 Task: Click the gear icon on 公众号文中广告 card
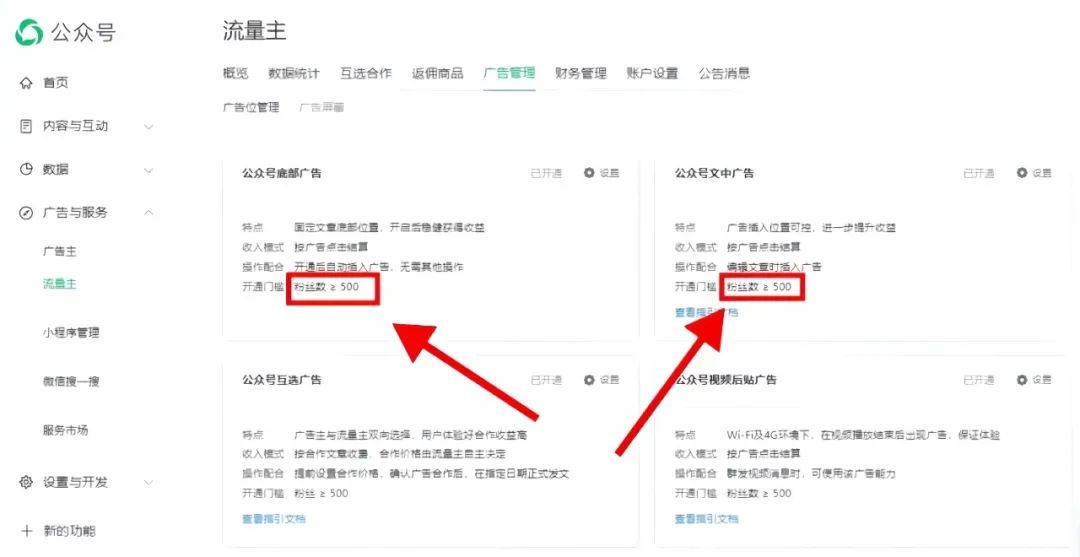(1021, 173)
